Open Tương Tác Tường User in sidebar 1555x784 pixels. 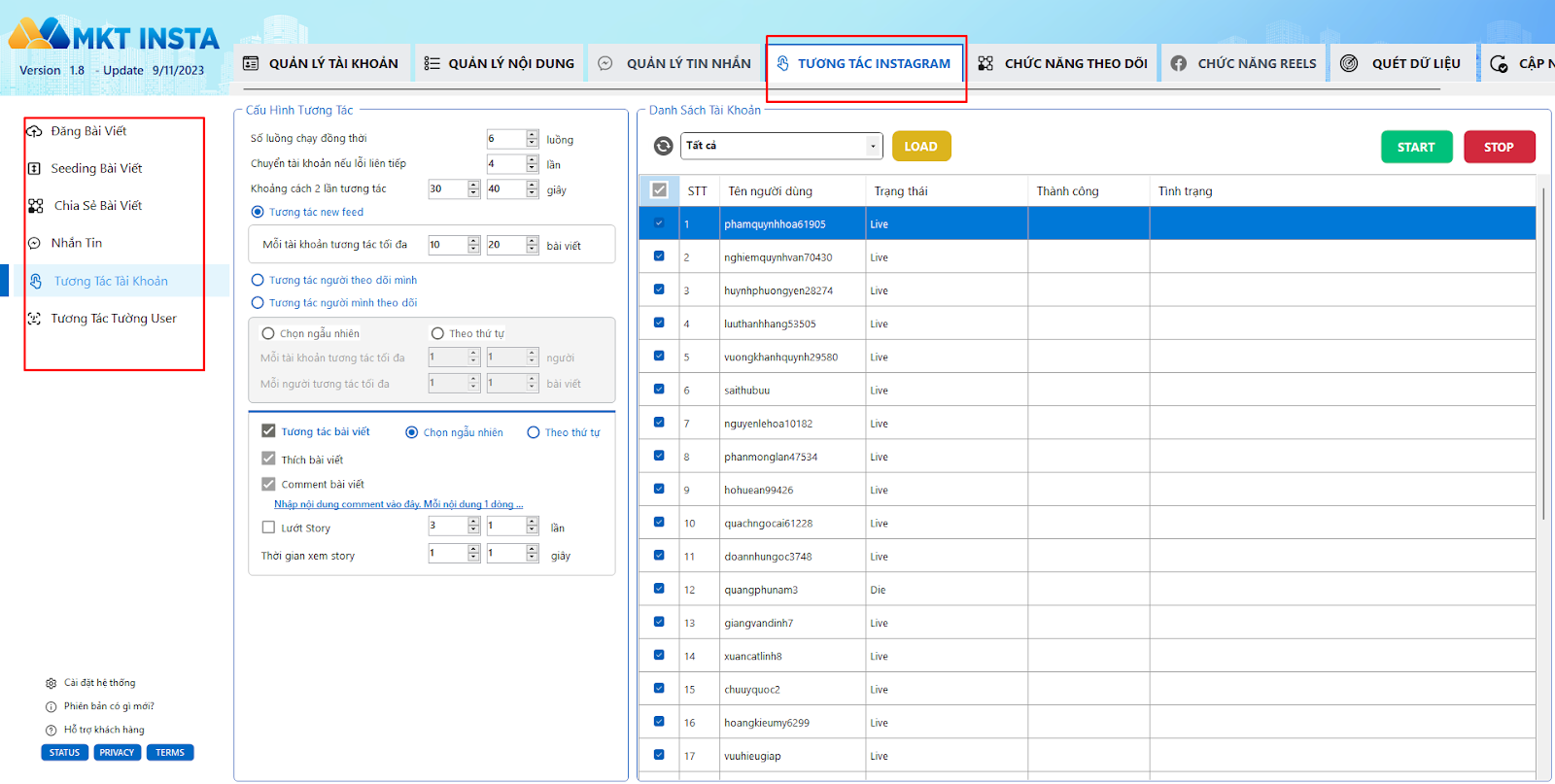114,319
